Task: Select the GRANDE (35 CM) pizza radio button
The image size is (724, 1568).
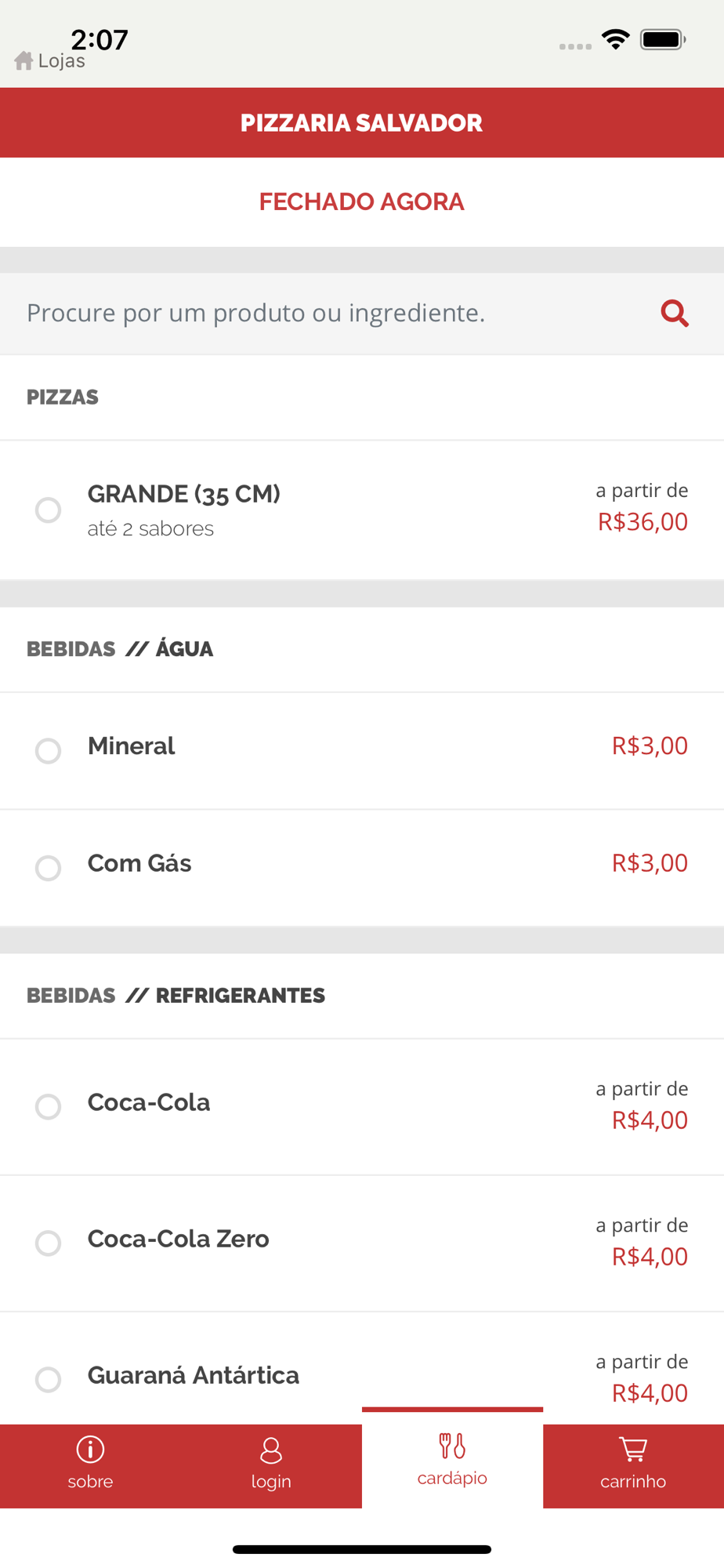Action: pyautogui.click(x=49, y=510)
